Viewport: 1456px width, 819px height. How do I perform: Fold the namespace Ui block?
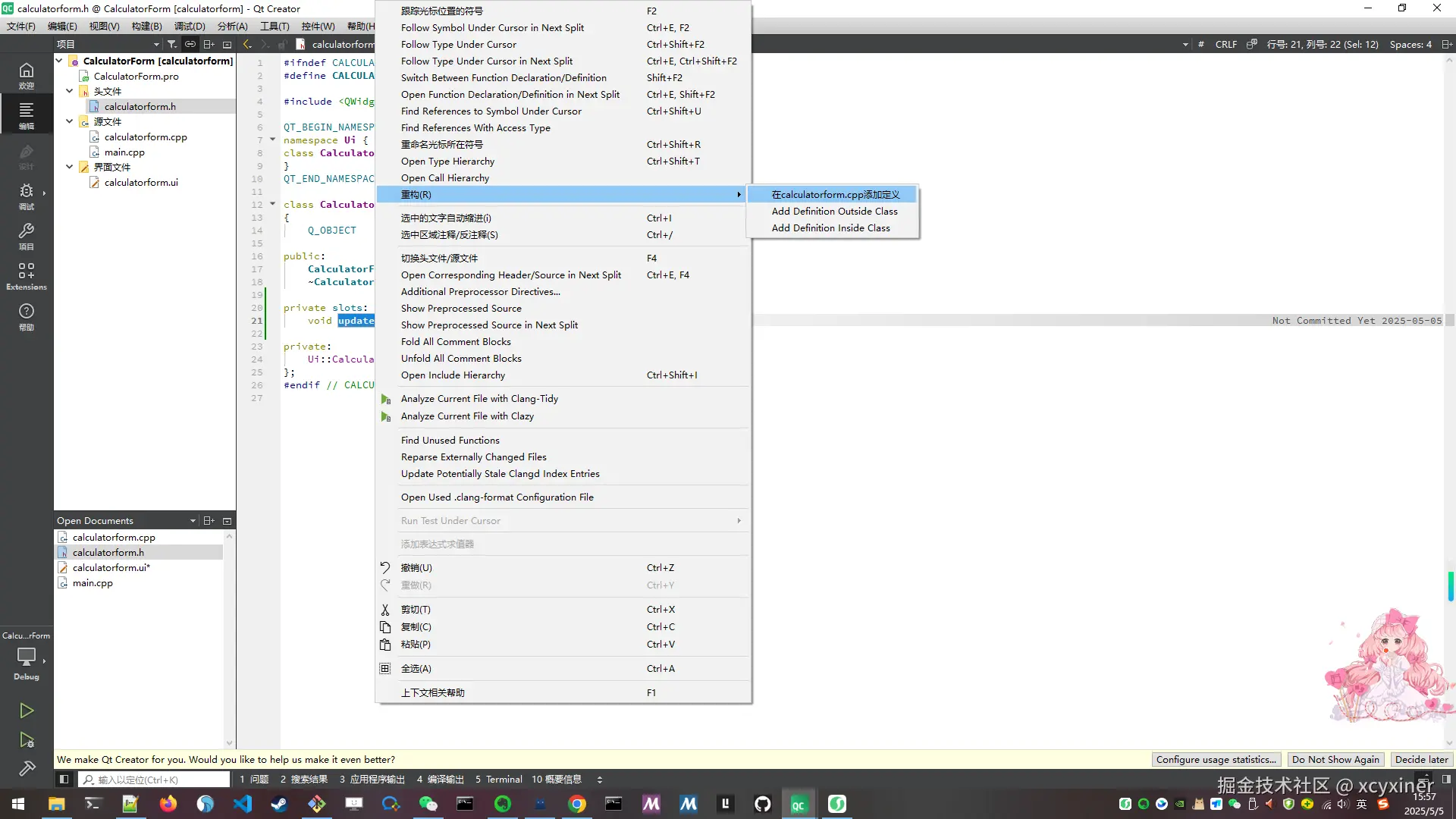[x=272, y=140]
